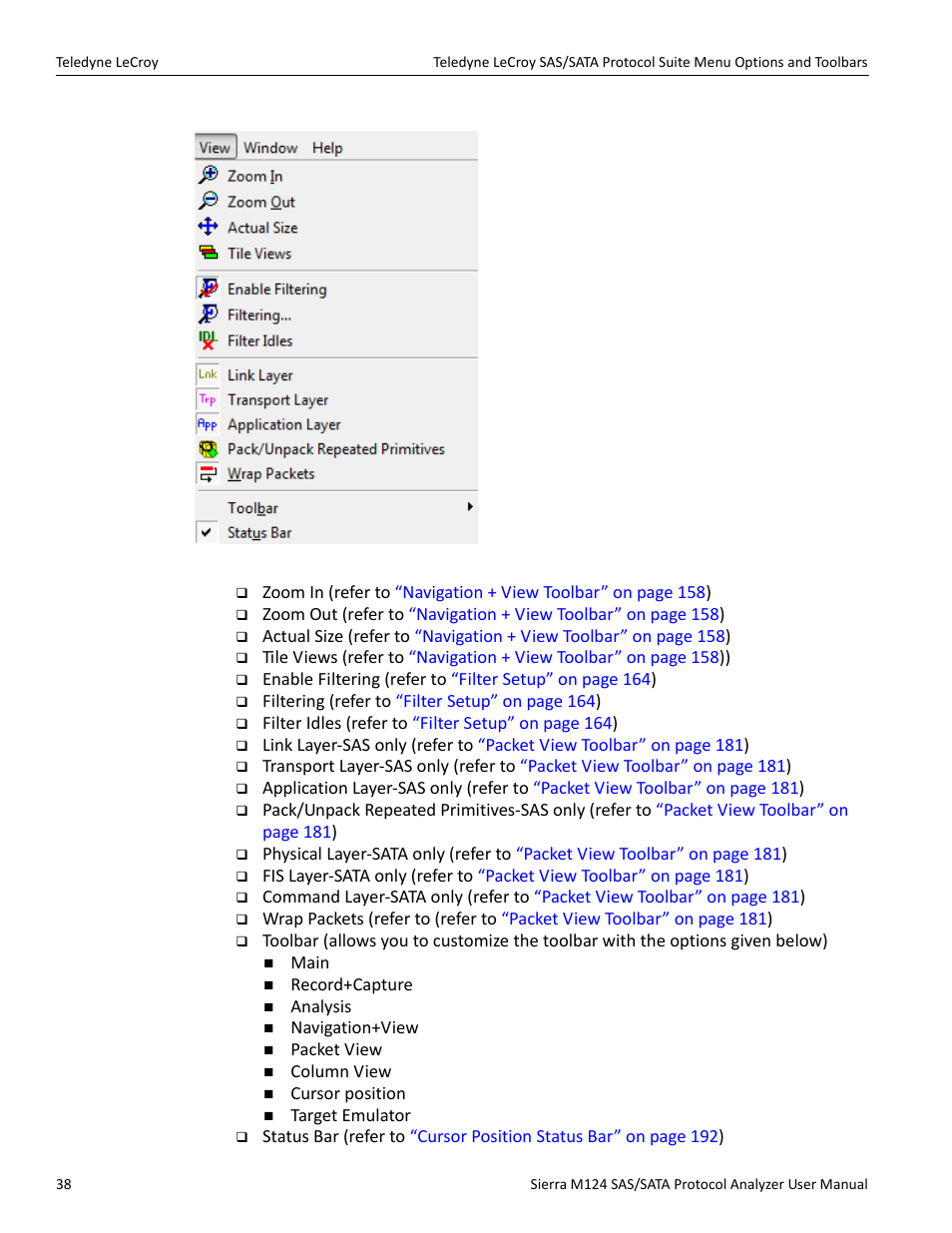The height and width of the screenshot is (1233, 952).
Task: Open the Toolbar submenu entry
Action: point(252,508)
